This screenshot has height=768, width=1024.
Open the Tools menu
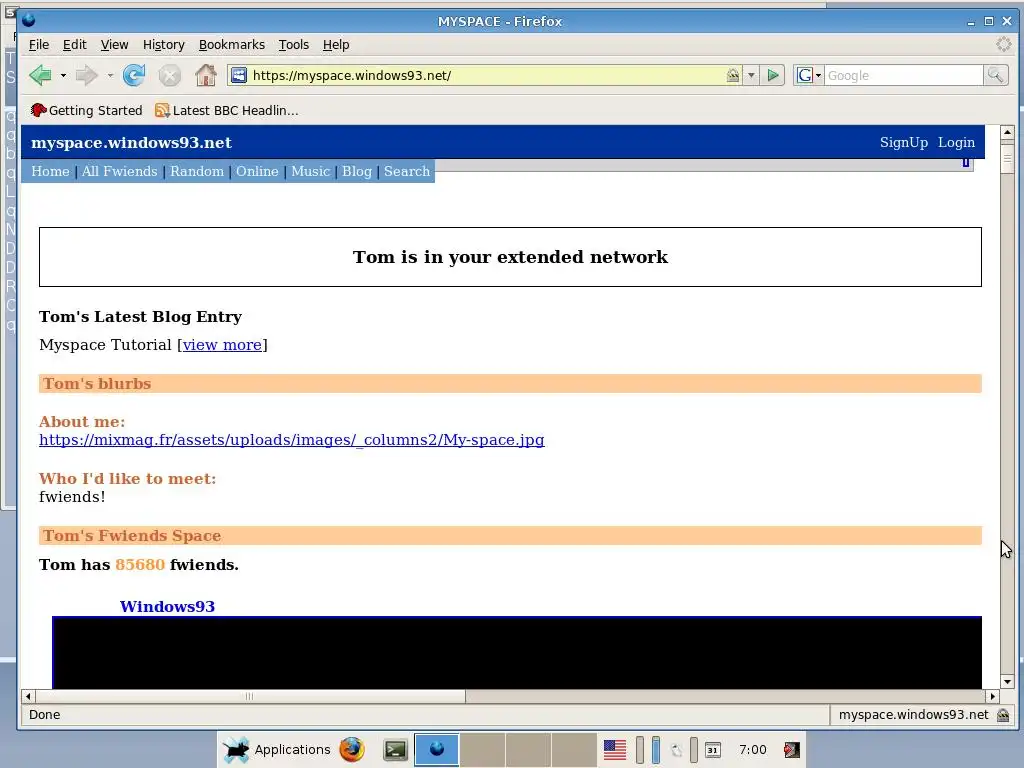click(293, 44)
